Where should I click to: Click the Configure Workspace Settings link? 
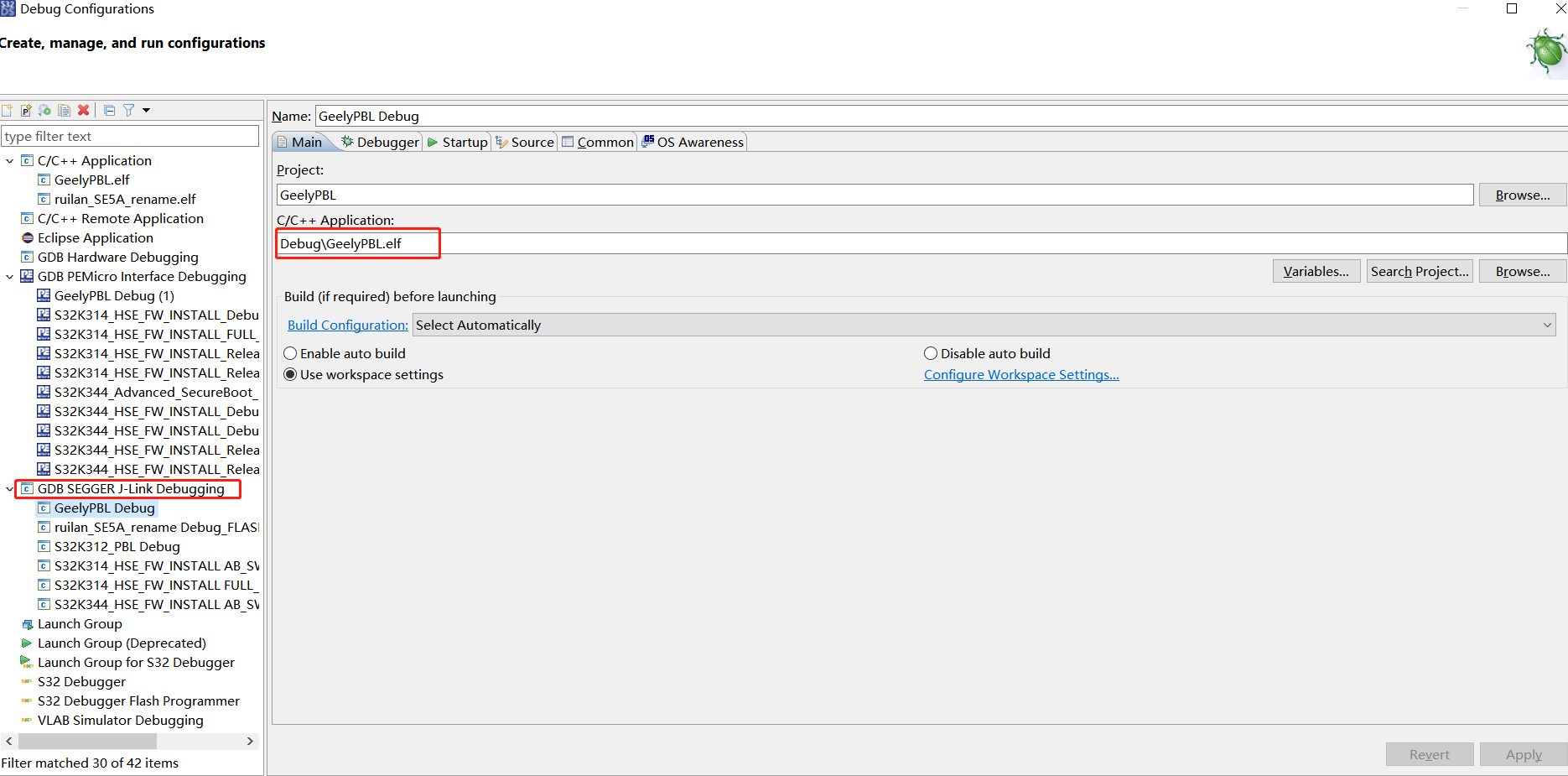[1020, 374]
